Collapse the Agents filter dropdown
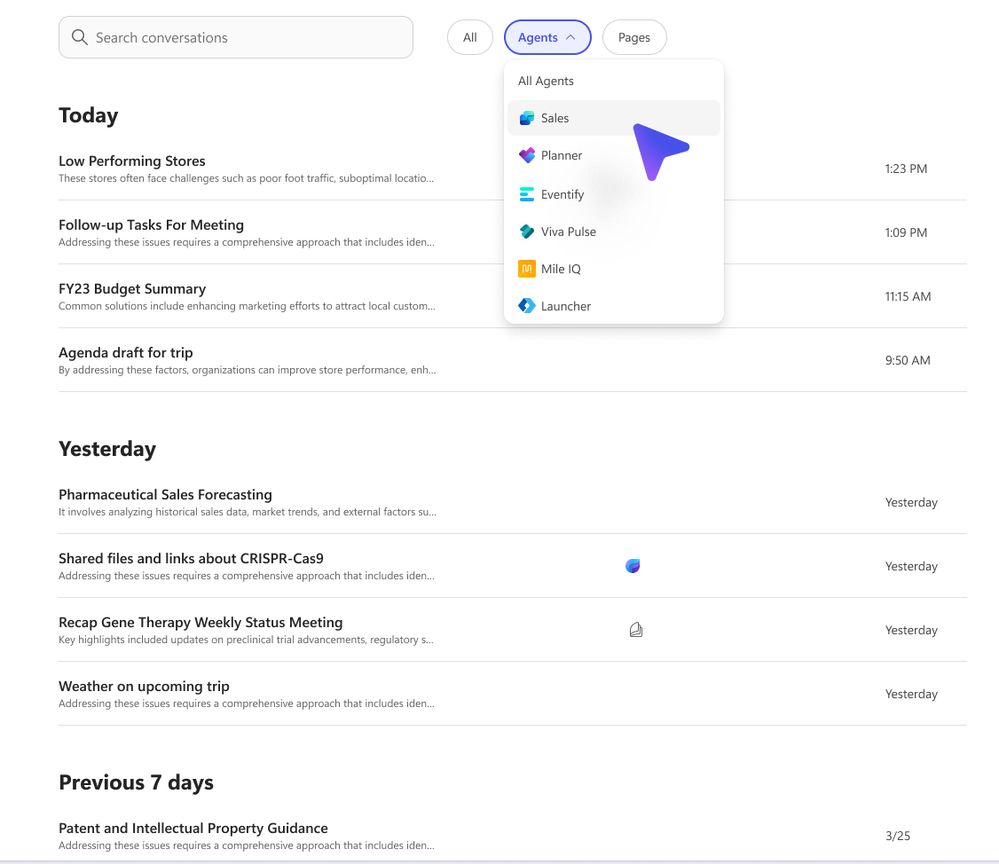The image size is (999, 864). click(547, 38)
